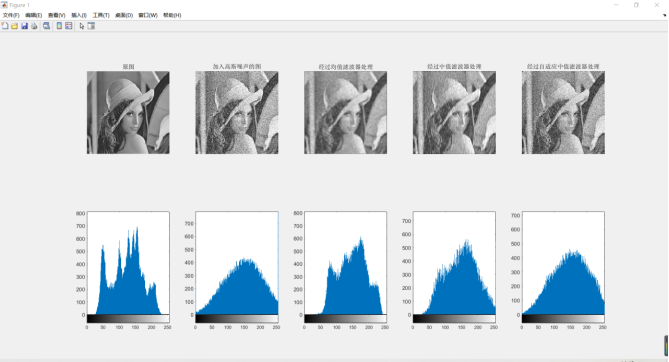Image resolution: width=669 pixels, height=362 pixels.
Task: Click the dock figure arrow at menu bar end
Action: [664, 15]
